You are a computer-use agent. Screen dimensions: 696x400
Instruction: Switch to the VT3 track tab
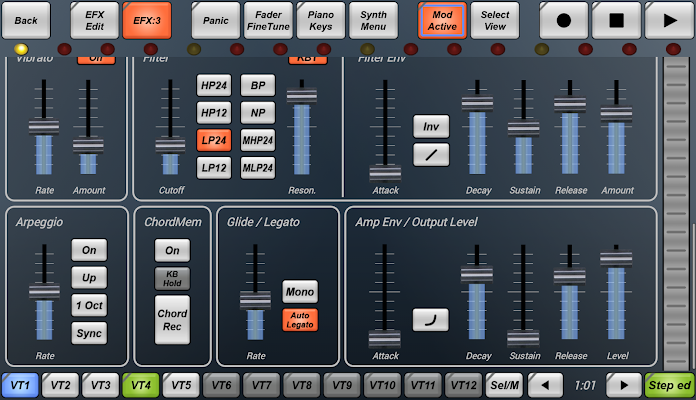click(101, 385)
